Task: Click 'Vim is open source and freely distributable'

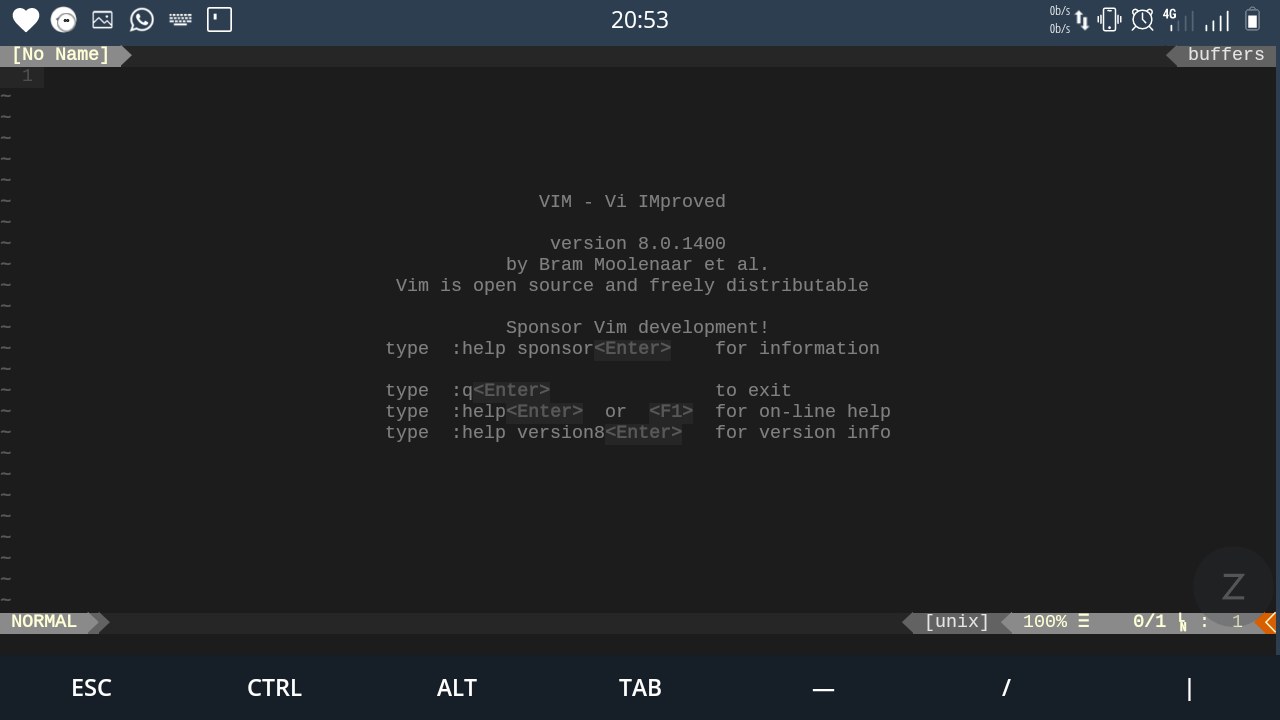Action: 632,286
